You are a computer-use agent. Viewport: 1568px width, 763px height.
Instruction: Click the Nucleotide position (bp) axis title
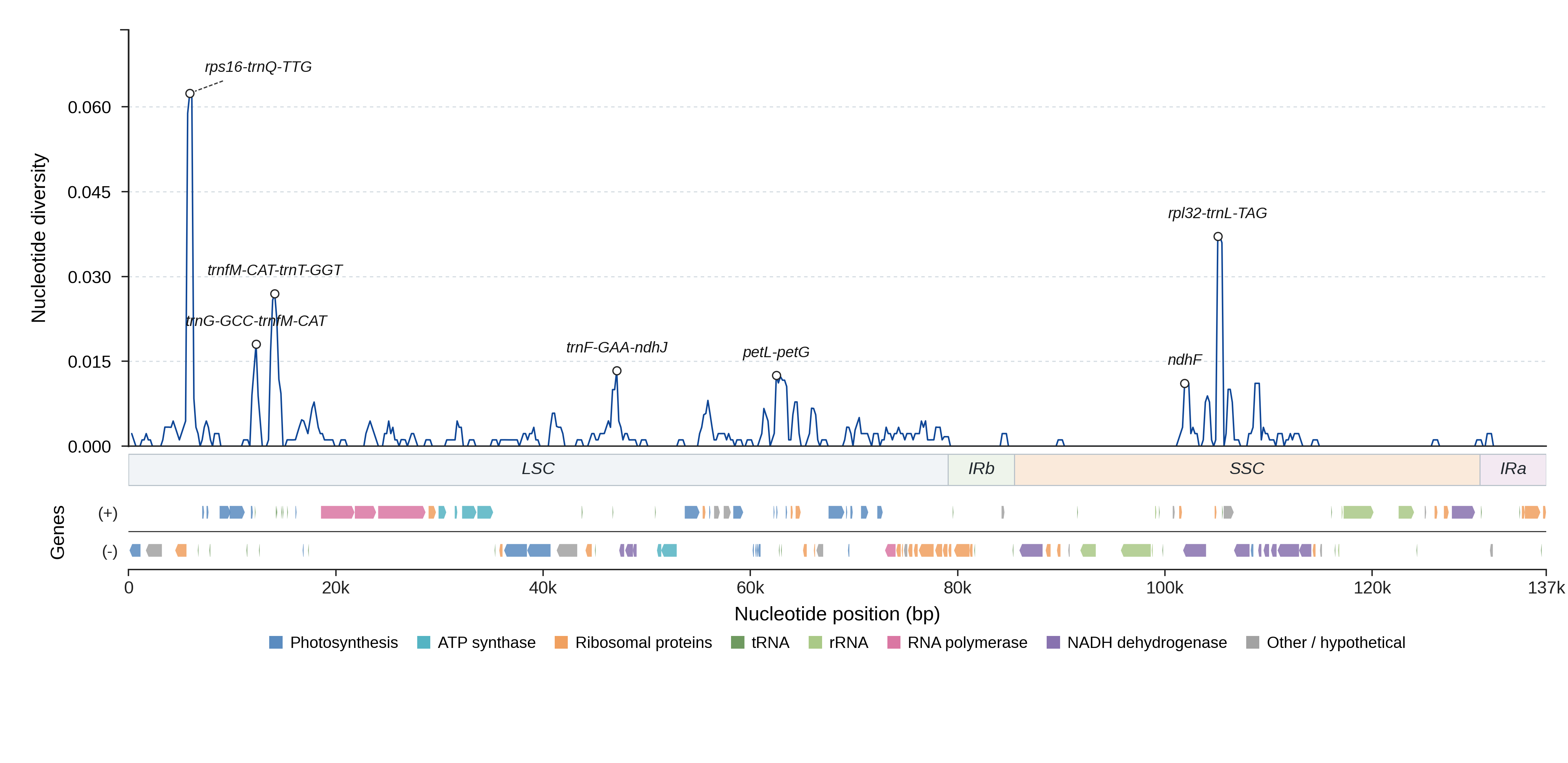[837, 615]
